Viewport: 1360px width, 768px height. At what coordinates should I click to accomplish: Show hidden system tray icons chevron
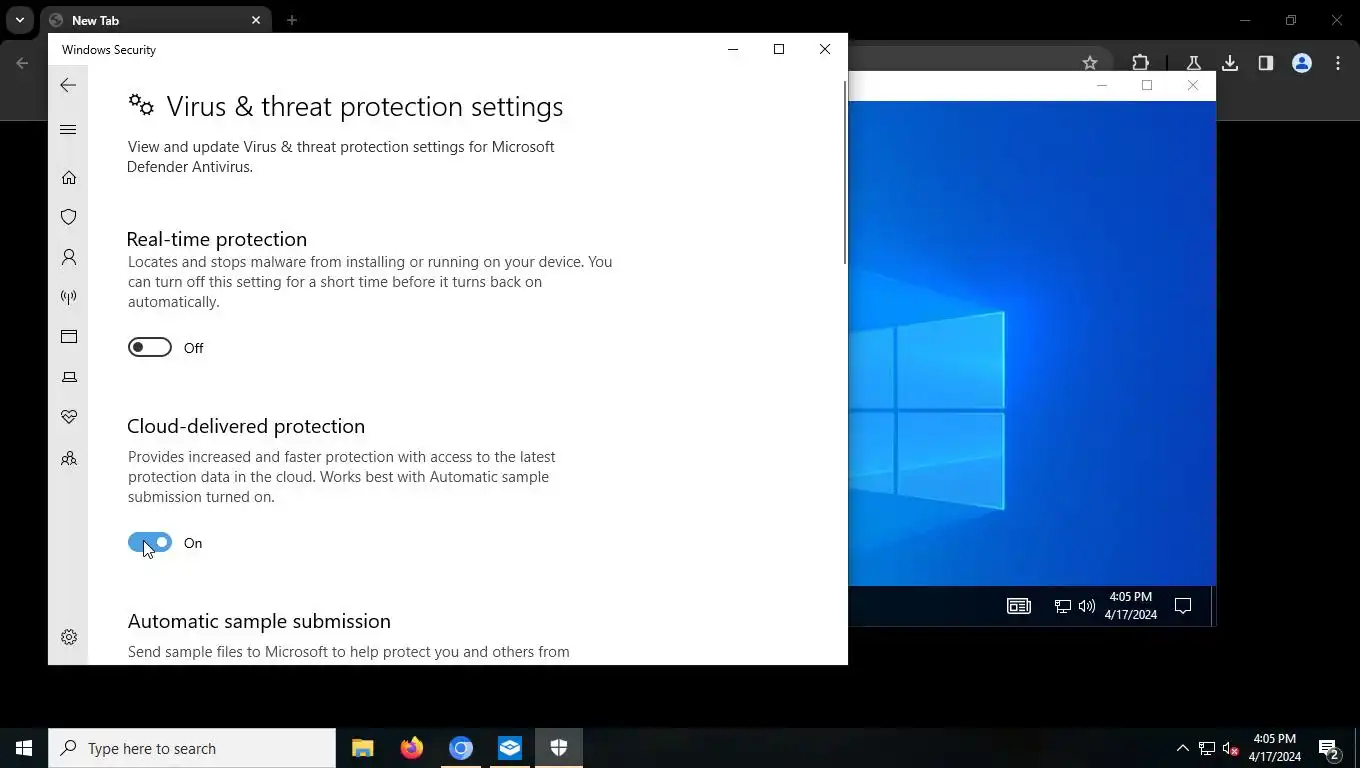click(1182, 748)
